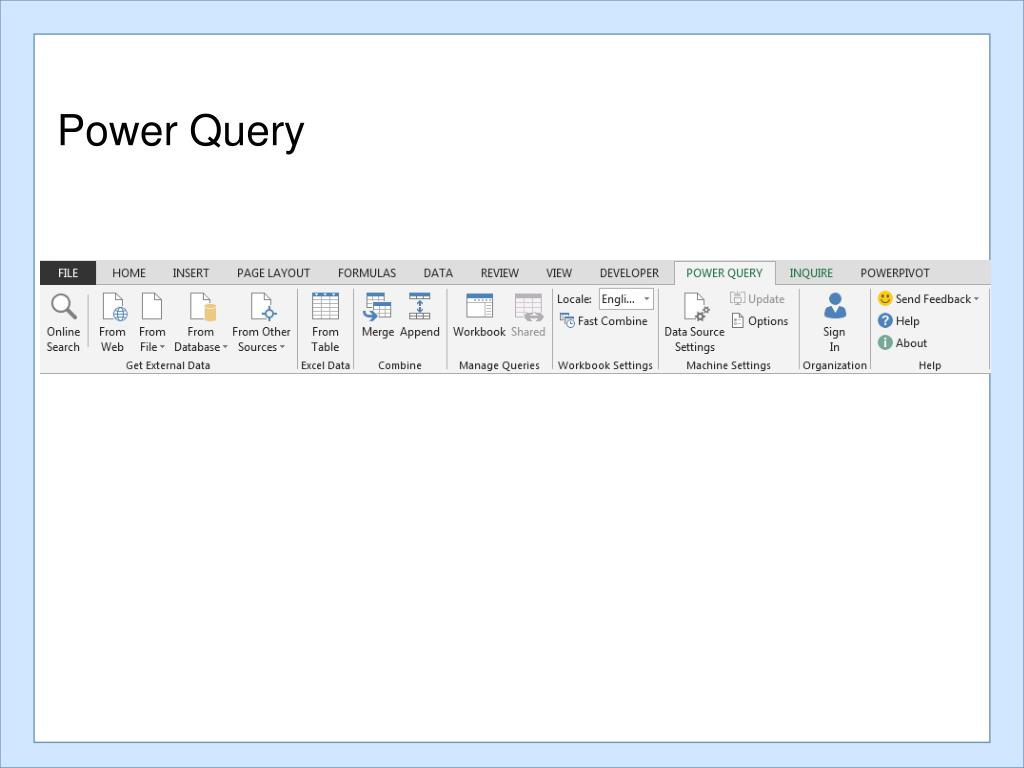Switch to the POWERPIVOT tab
The image size is (1024, 768).
click(x=895, y=273)
